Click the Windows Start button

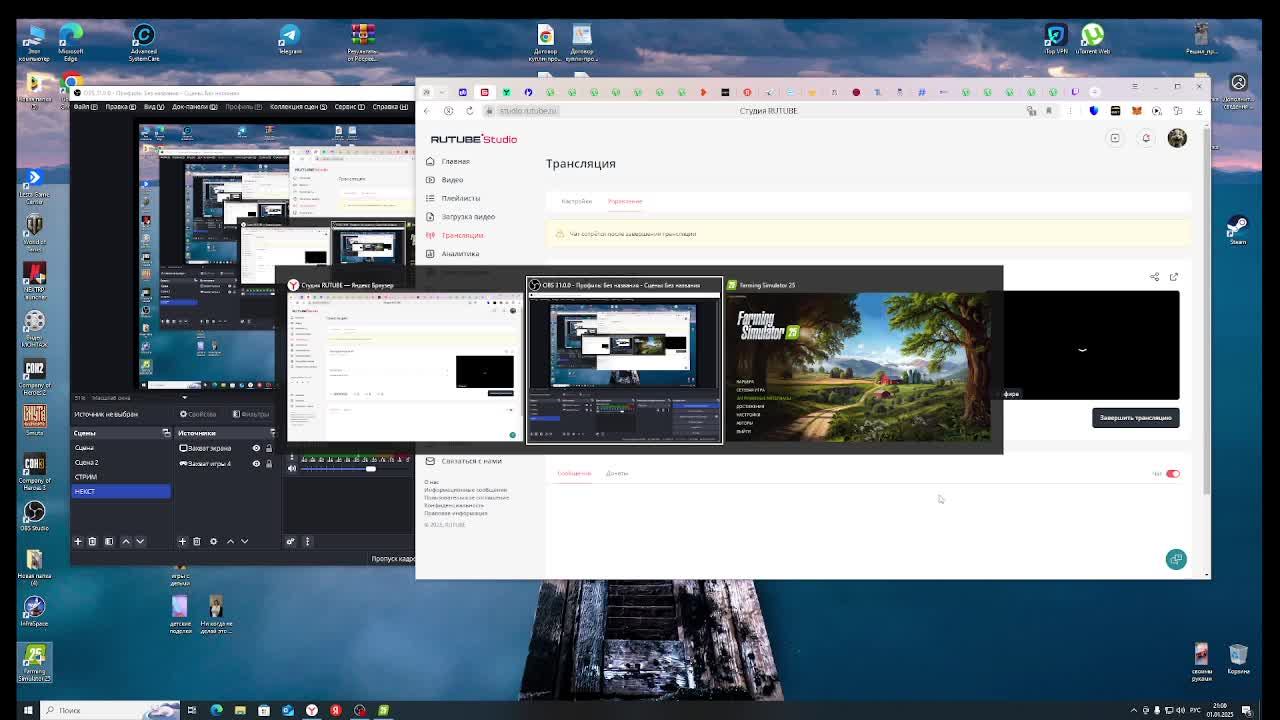28,710
